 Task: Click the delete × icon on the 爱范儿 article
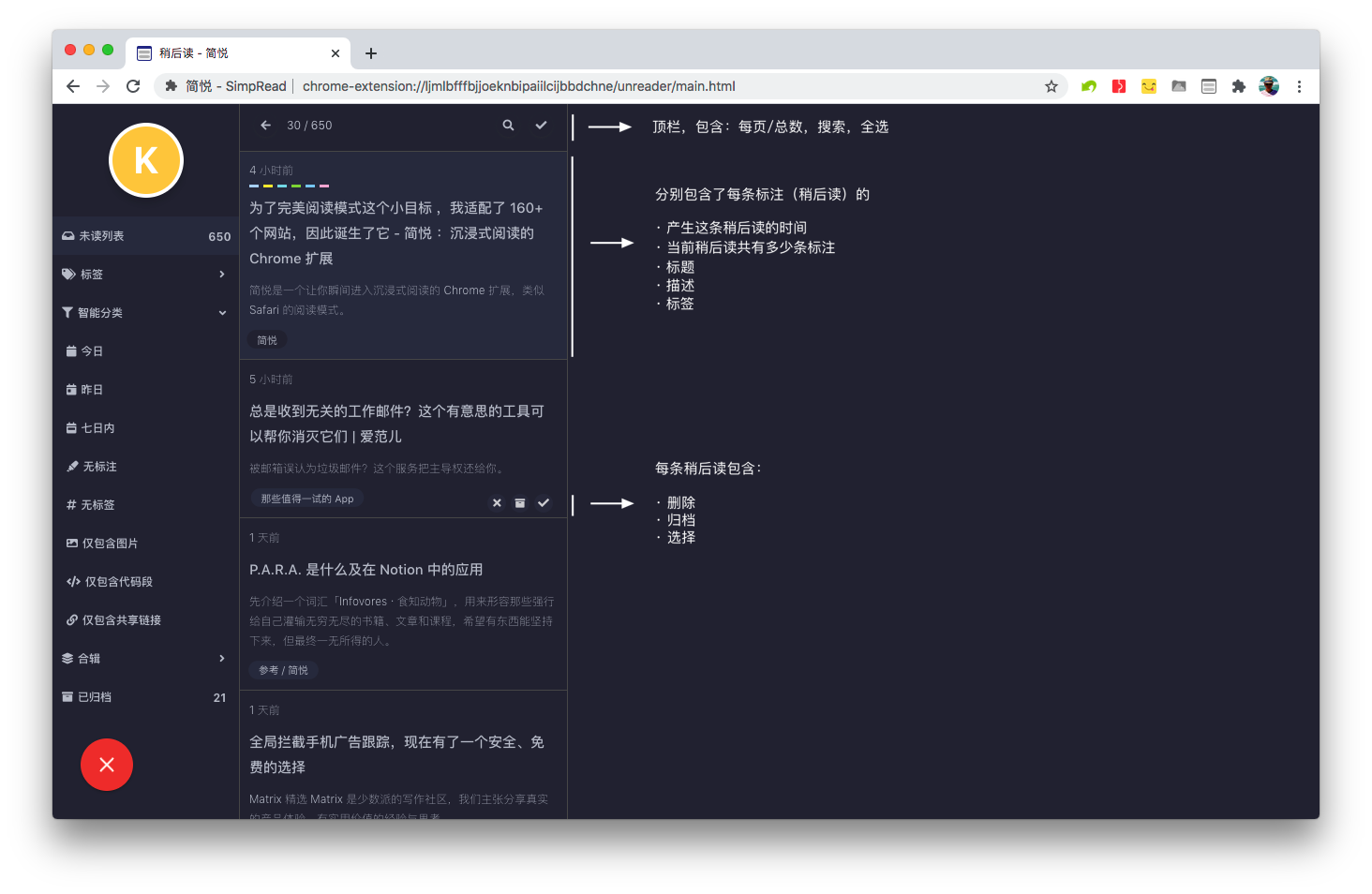[x=497, y=503]
